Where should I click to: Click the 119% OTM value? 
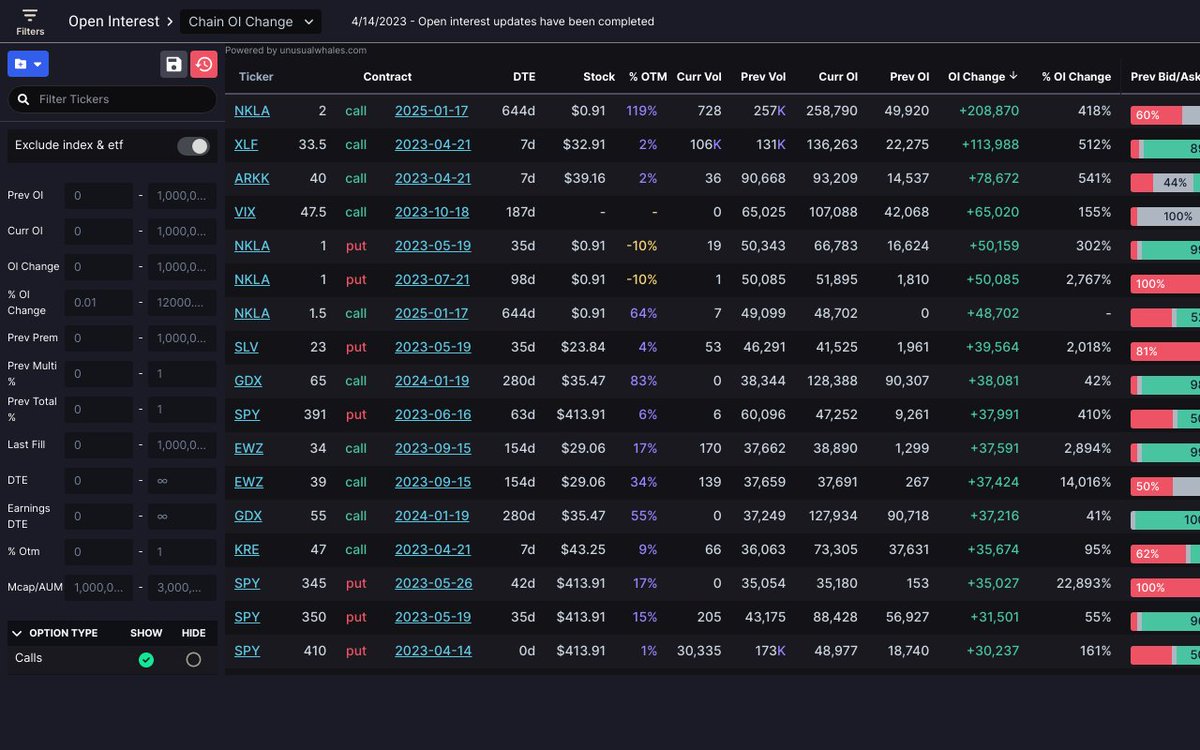point(642,111)
